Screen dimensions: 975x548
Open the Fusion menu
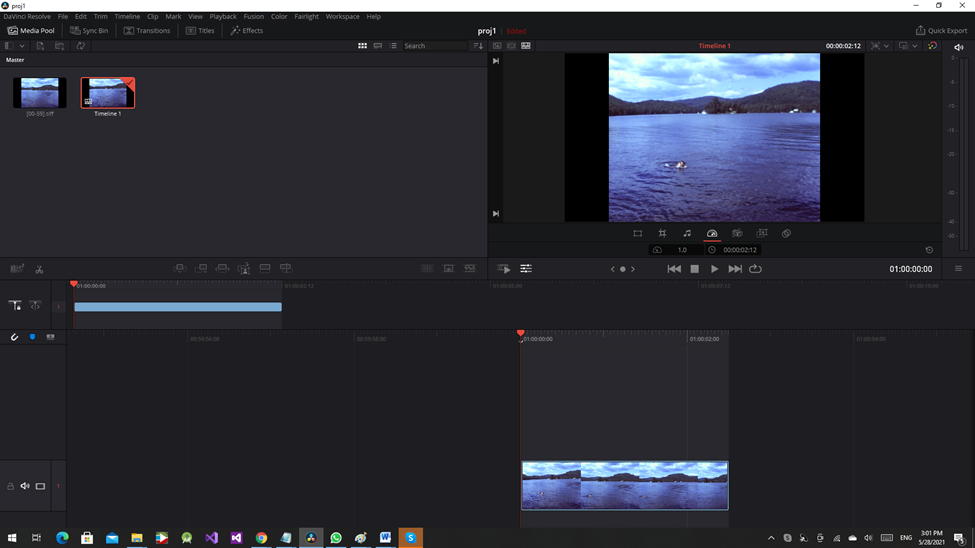pyautogui.click(x=253, y=16)
